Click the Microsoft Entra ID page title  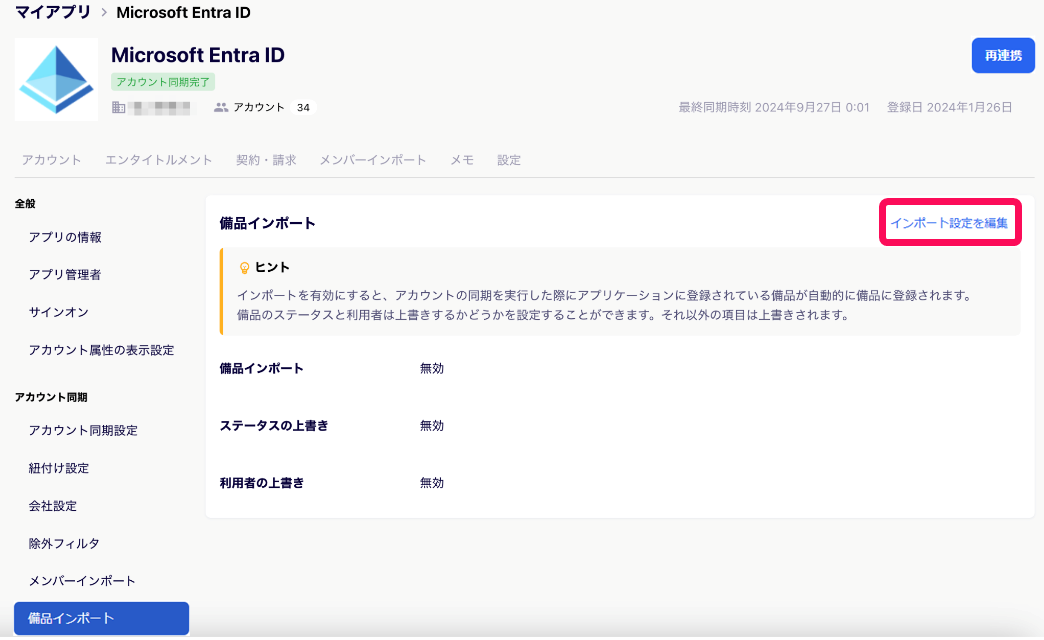(198, 55)
